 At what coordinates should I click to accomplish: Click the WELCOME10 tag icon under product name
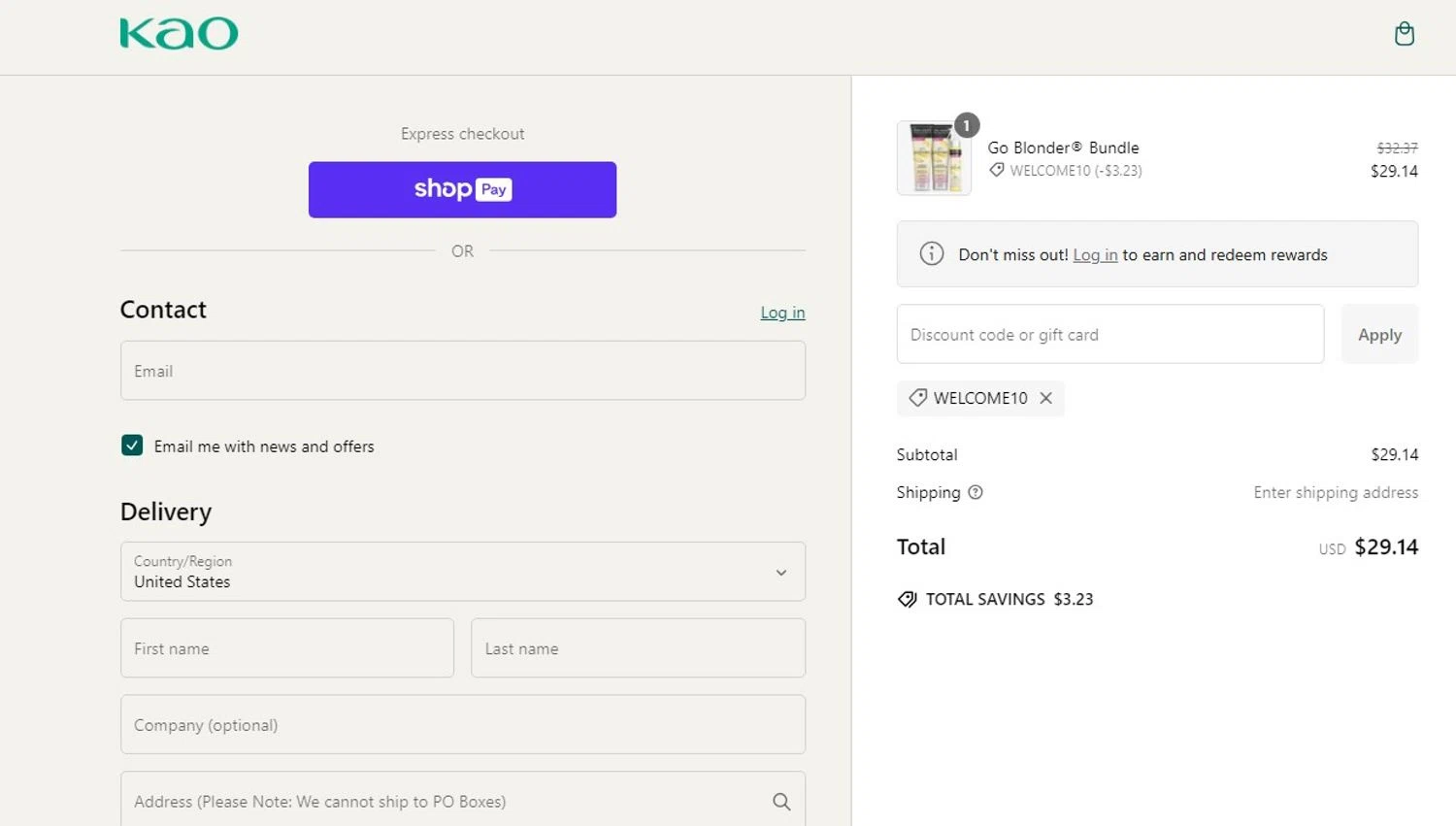tap(997, 170)
